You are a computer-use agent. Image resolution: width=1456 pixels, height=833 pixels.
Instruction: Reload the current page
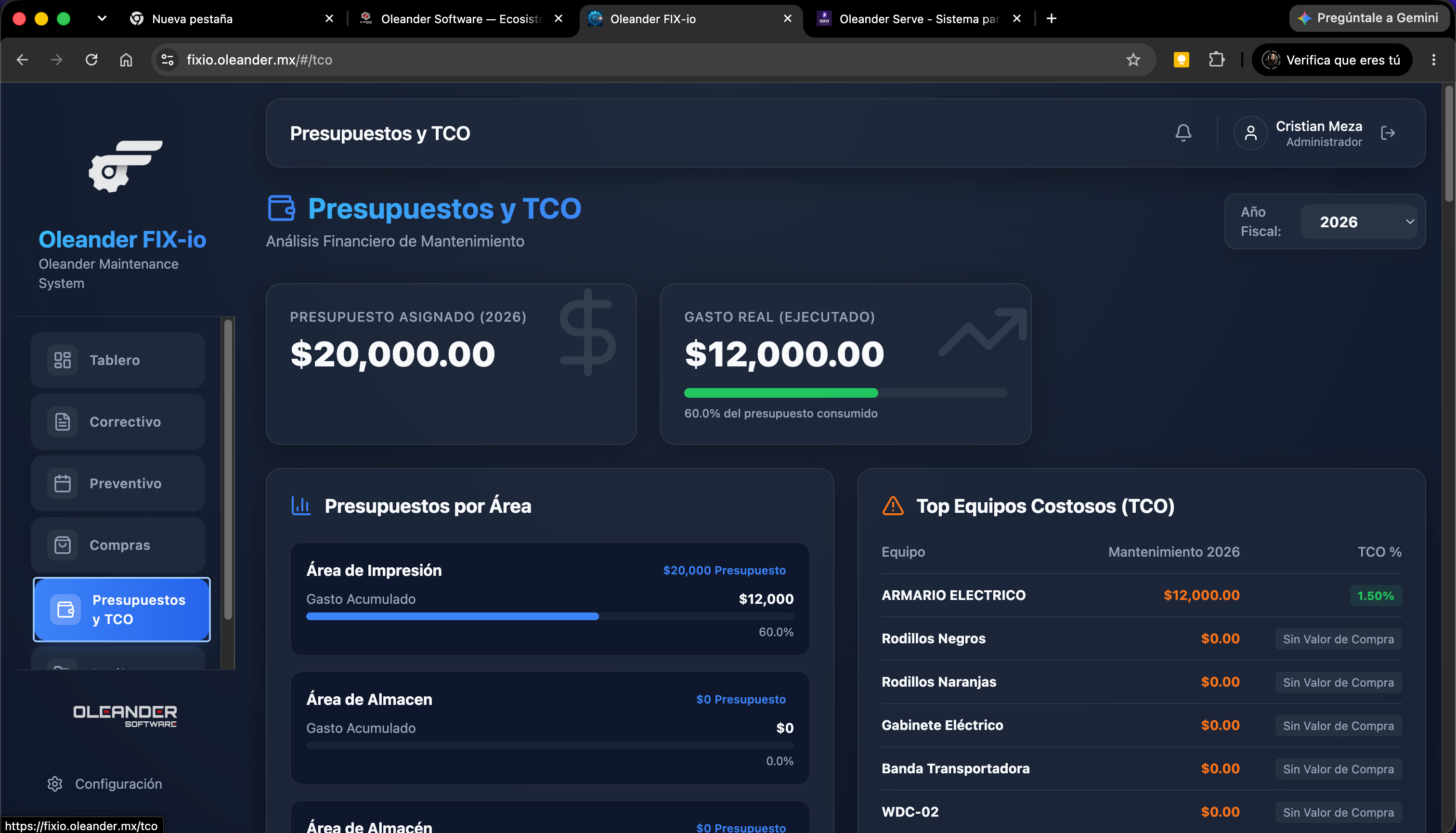91,60
